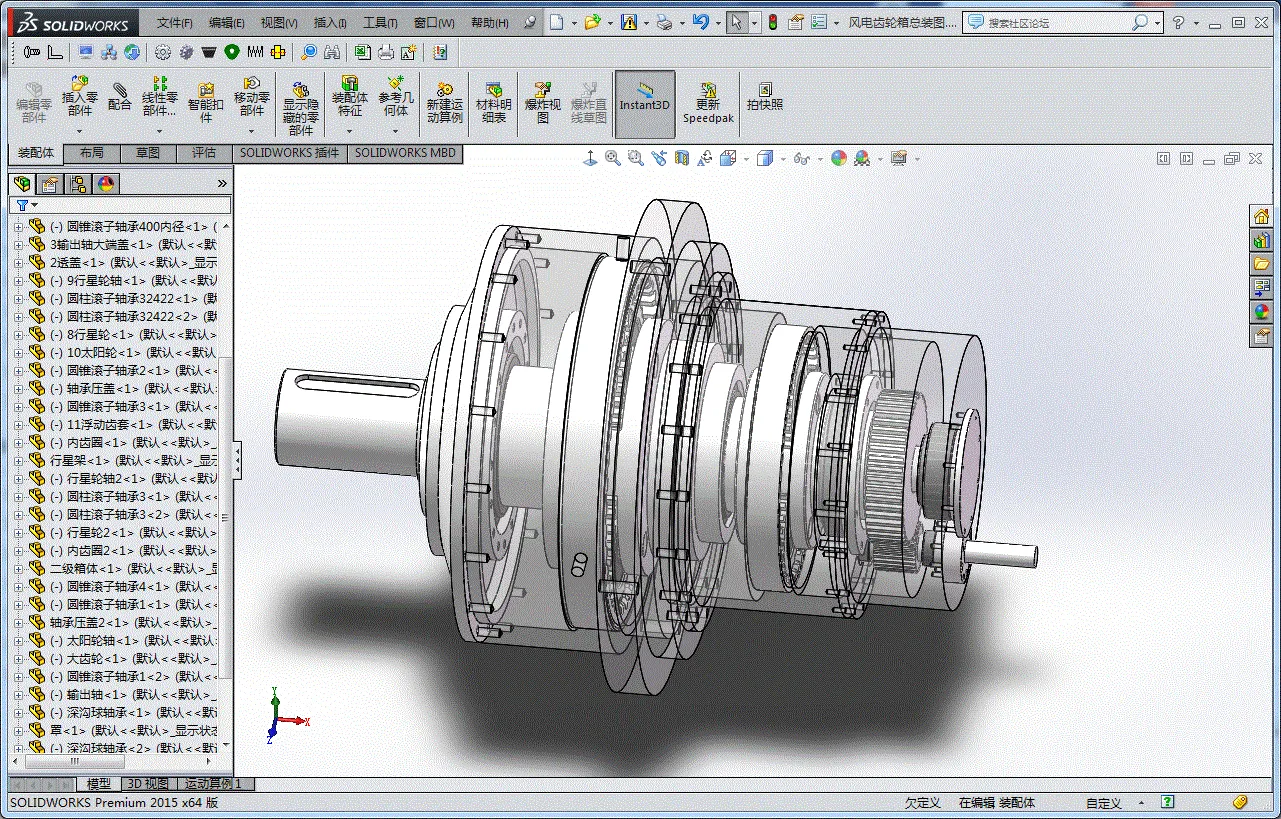
Task: Switch to the SOLIDWORKS 插件 tab
Action: tap(290, 153)
